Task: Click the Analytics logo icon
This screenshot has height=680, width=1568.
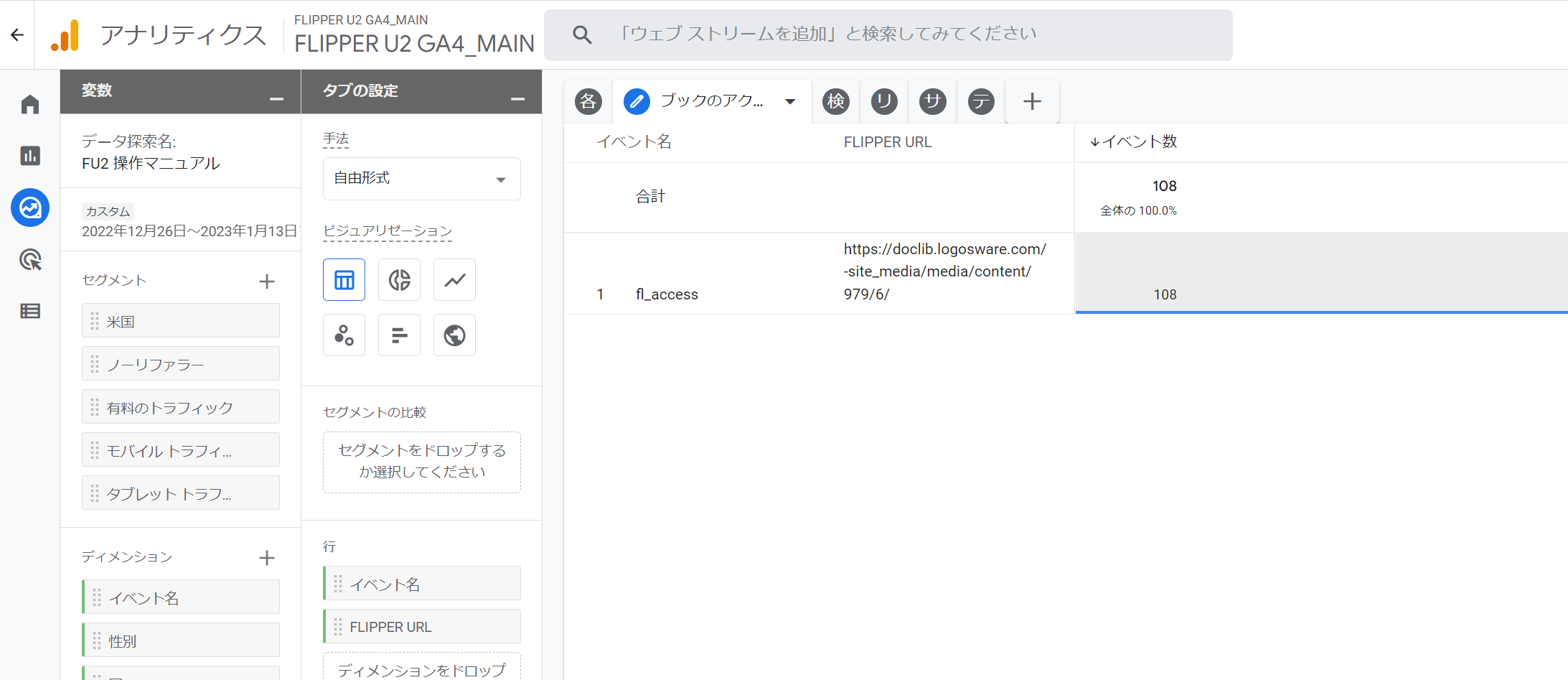Action: [65, 35]
